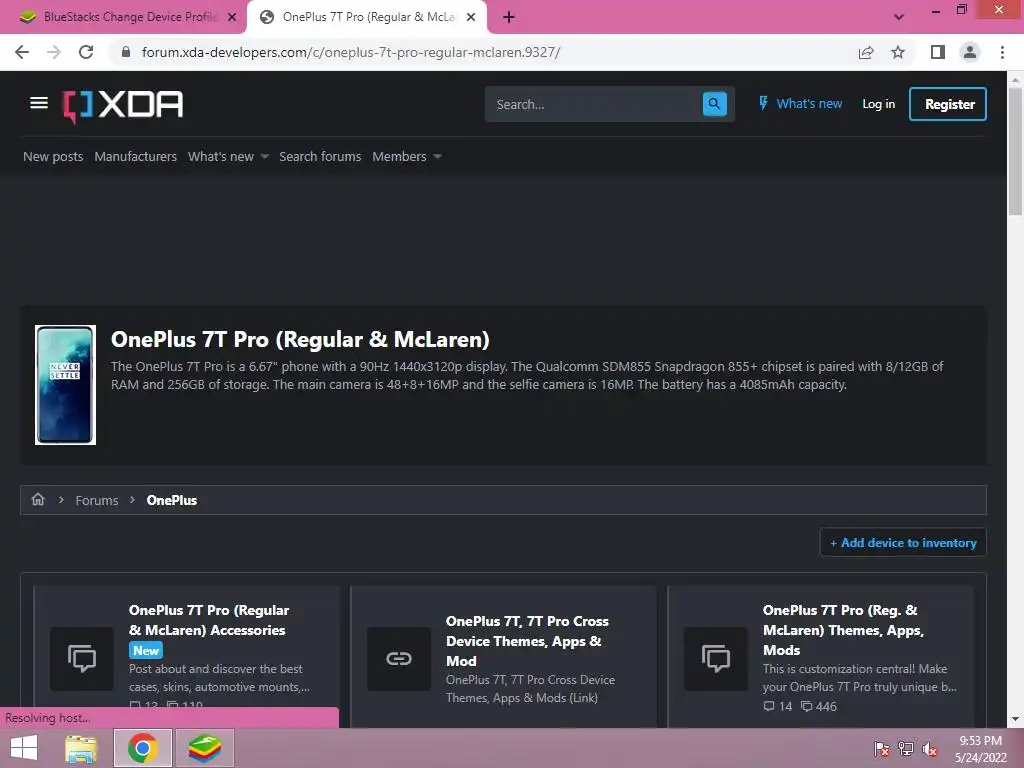Image resolution: width=1024 pixels, height=768 pixels.
Task: Click What's new link in header
Action: pos(809,103)
